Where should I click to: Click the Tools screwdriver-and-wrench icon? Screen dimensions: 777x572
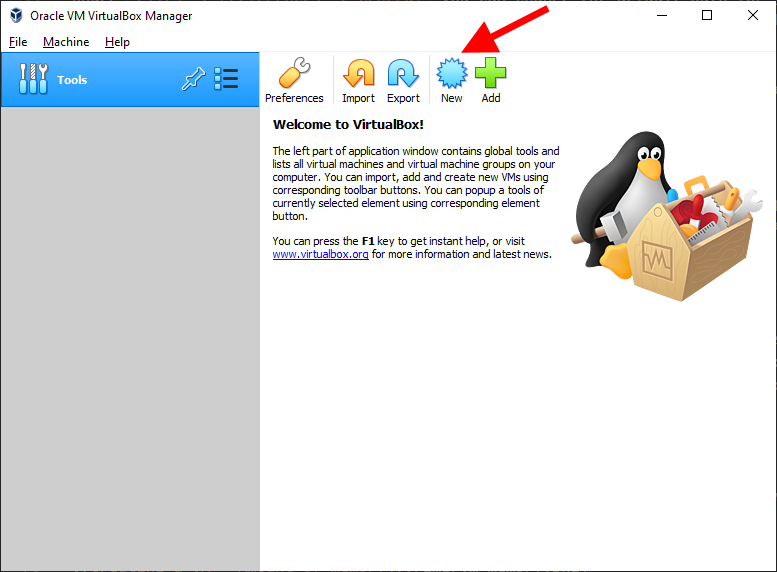pos(33,79)
